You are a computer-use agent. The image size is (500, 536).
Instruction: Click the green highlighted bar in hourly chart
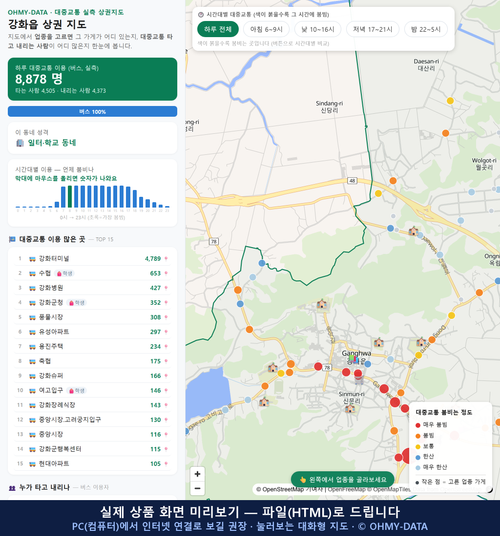(70, 197)
